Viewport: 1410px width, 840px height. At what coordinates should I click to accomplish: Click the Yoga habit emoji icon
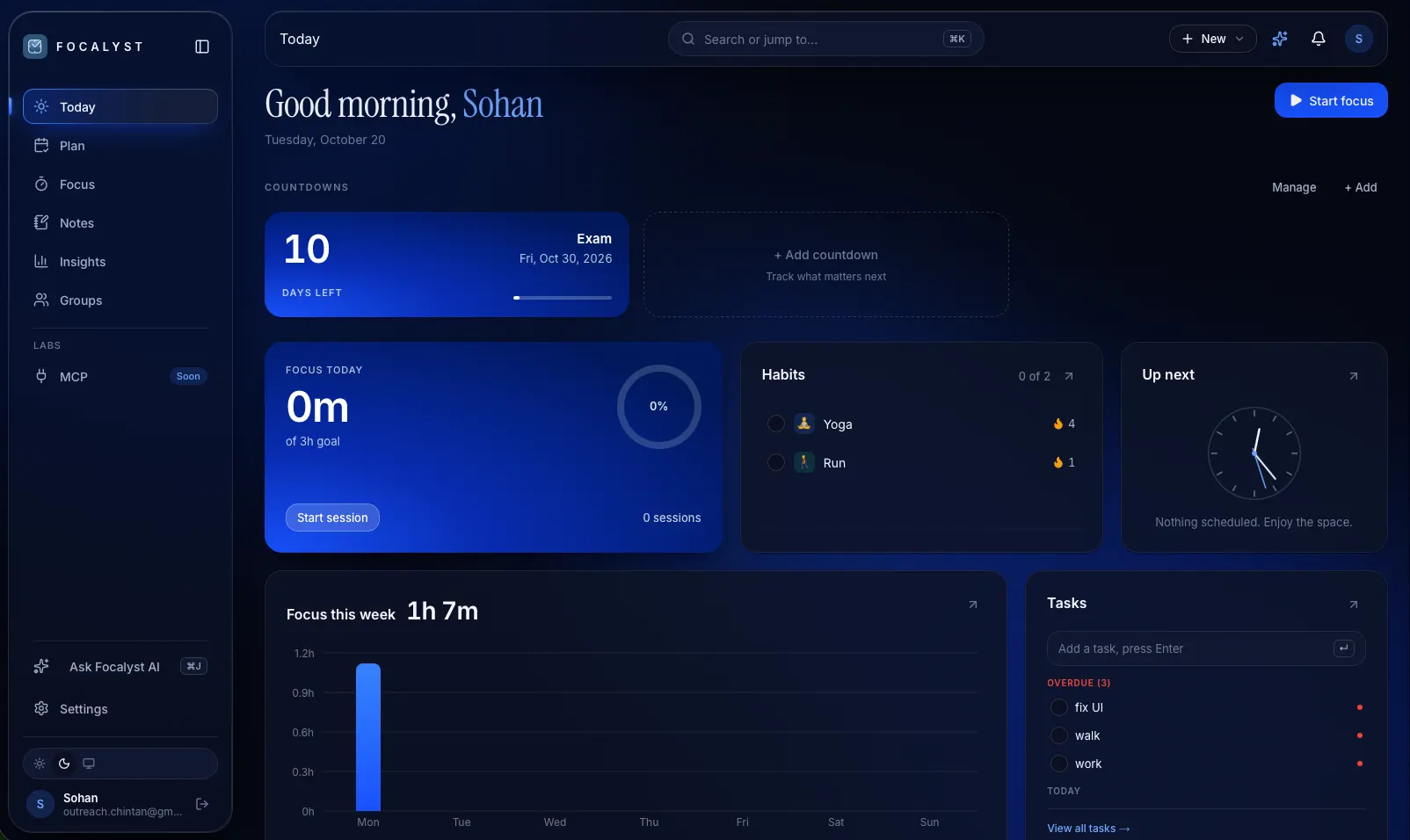[x=803, y=424]
